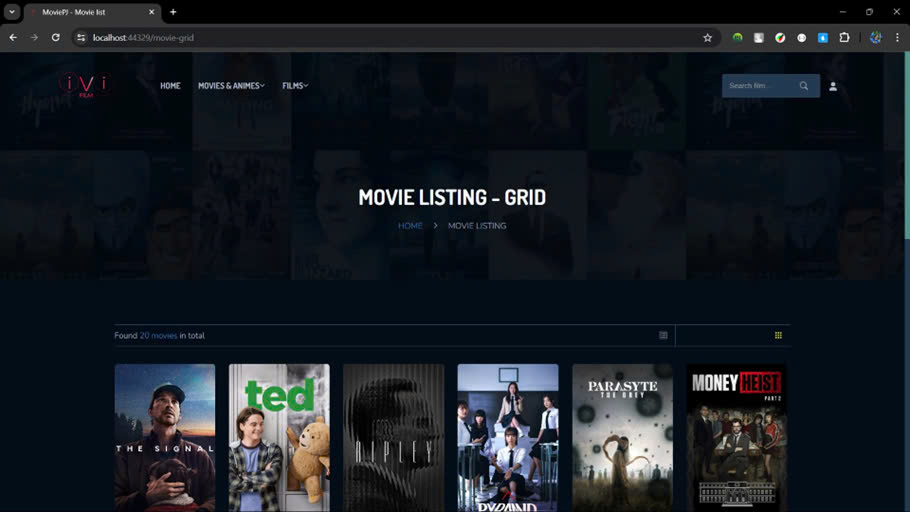Click the gray square extension icon

pyautogui.click(x=759, y=38)
